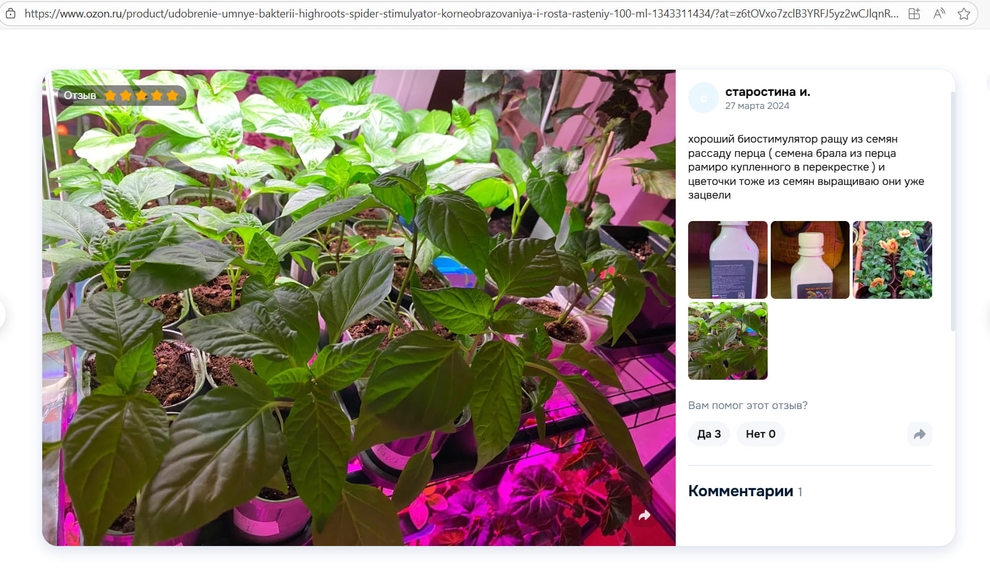Open second white bottle thumbnail

pos(809,260)
